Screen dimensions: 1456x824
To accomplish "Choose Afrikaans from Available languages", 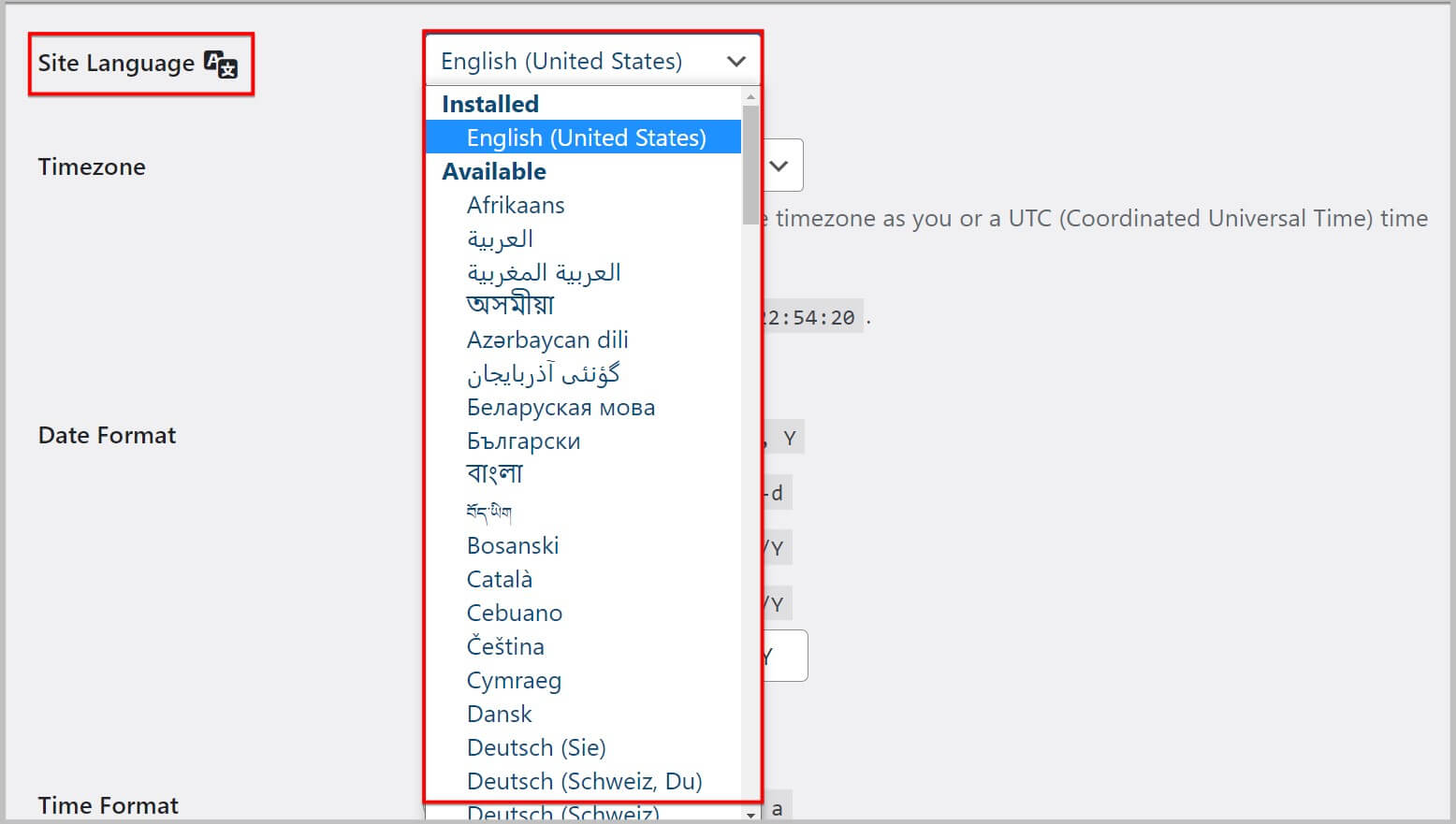I will 516,205.
